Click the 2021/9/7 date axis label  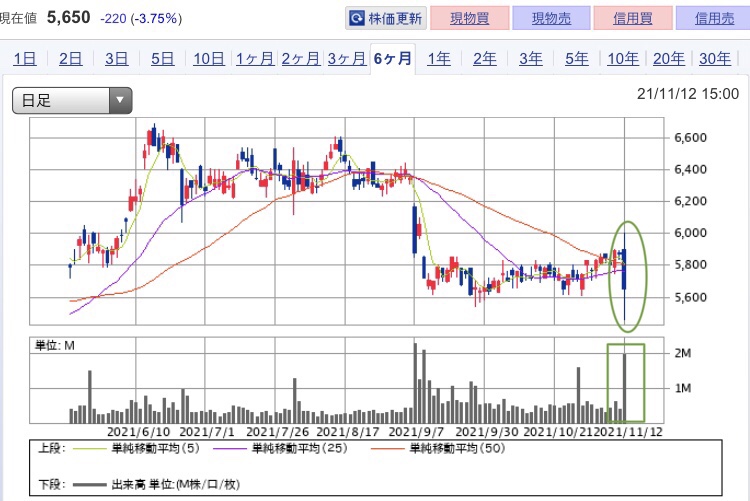416,432
